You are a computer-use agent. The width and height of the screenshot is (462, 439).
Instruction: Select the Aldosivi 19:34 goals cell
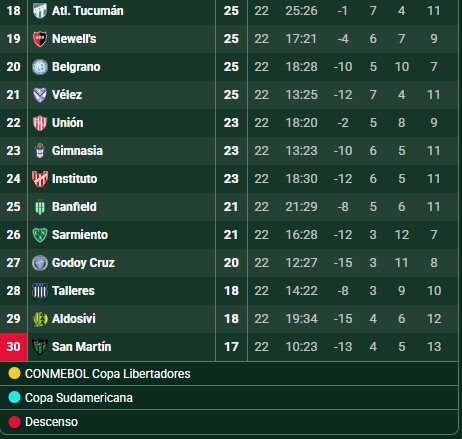[x=301, y=319]
